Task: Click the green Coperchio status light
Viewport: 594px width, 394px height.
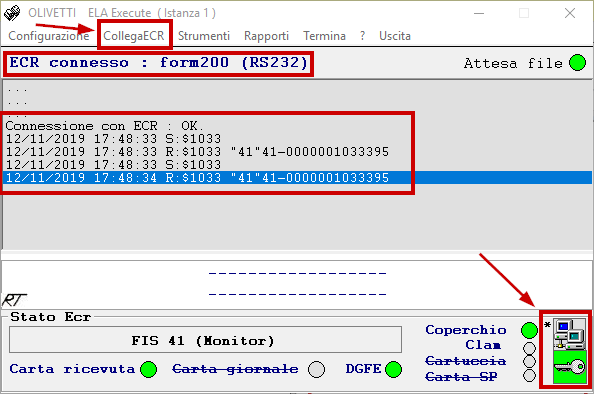Action: point(529,330)
